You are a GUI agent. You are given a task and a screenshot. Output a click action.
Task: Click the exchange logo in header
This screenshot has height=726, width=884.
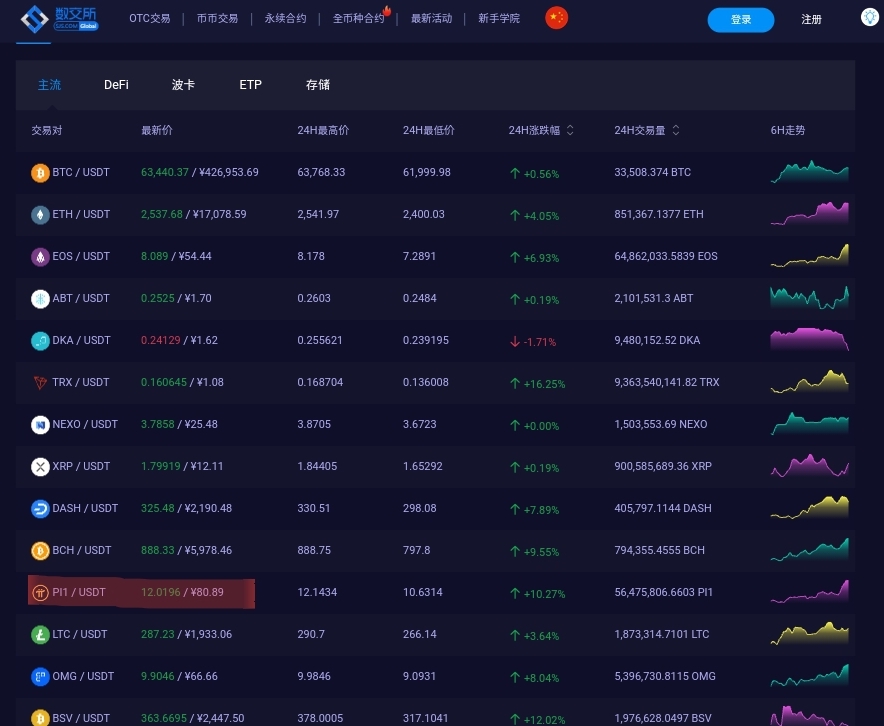(x=60, y=19)
